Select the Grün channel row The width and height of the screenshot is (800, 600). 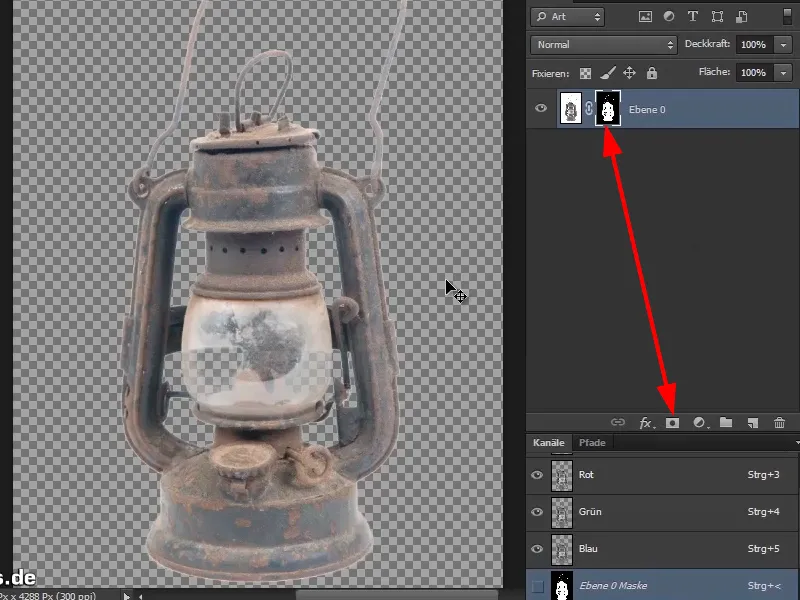[663, 512]
